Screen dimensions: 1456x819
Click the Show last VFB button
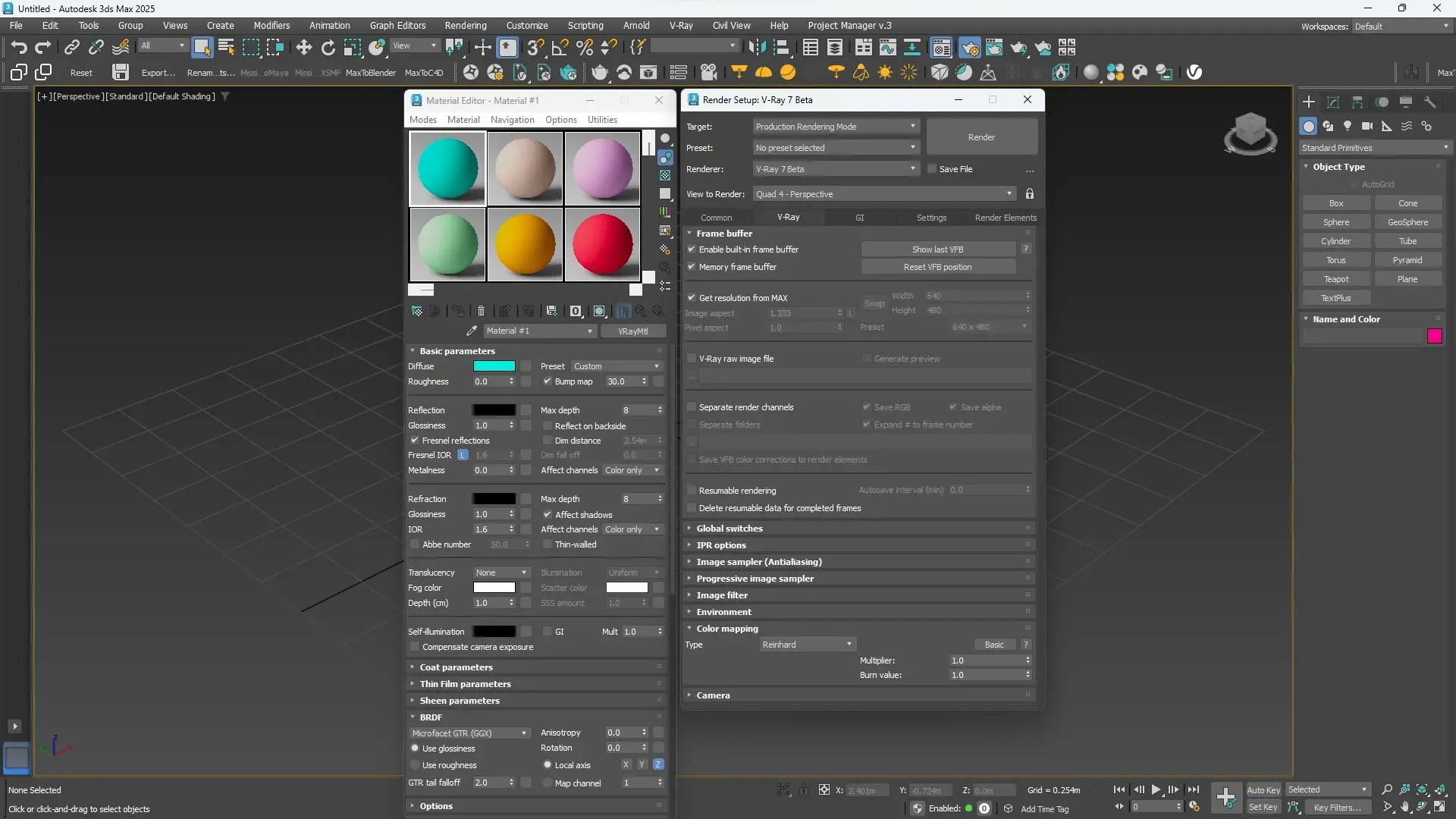tap(937, 249)
